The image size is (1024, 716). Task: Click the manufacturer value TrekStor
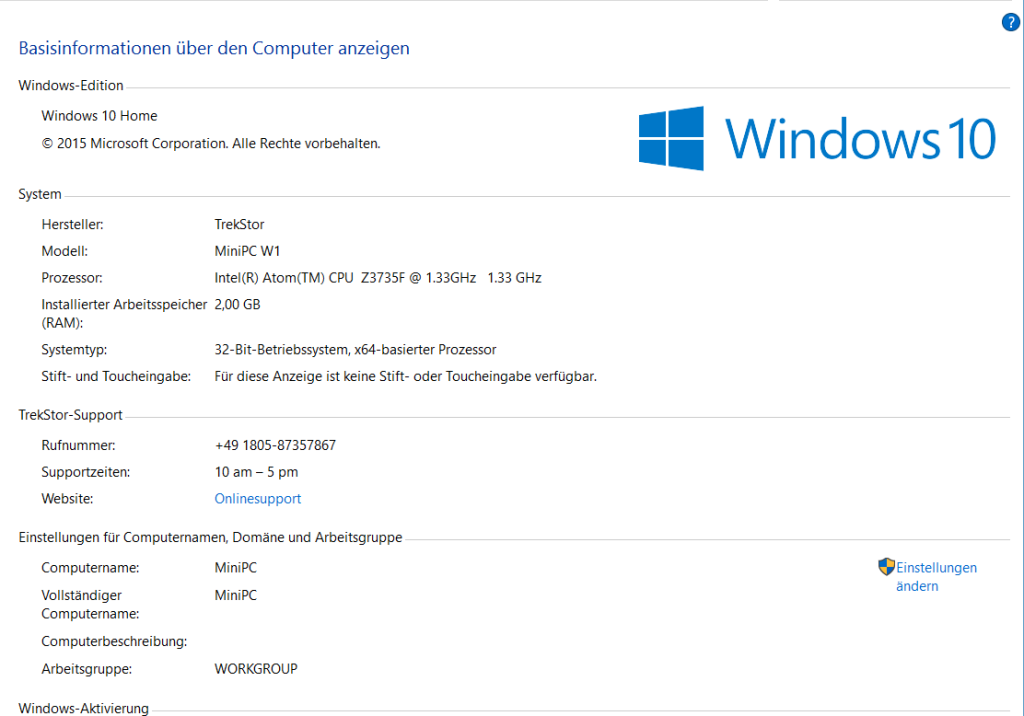(239, 224)
